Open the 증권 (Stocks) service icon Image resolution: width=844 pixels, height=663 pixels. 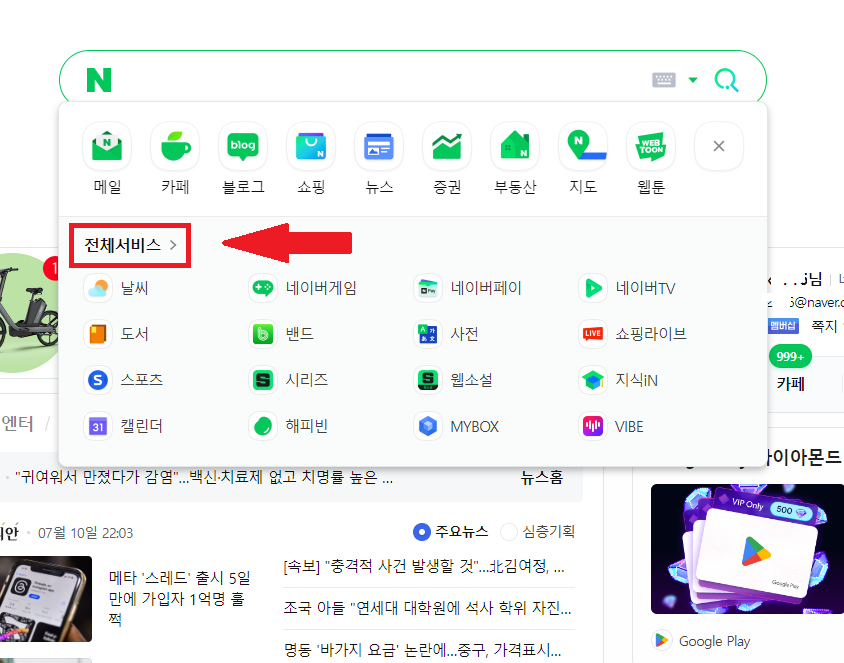[447, 146]
